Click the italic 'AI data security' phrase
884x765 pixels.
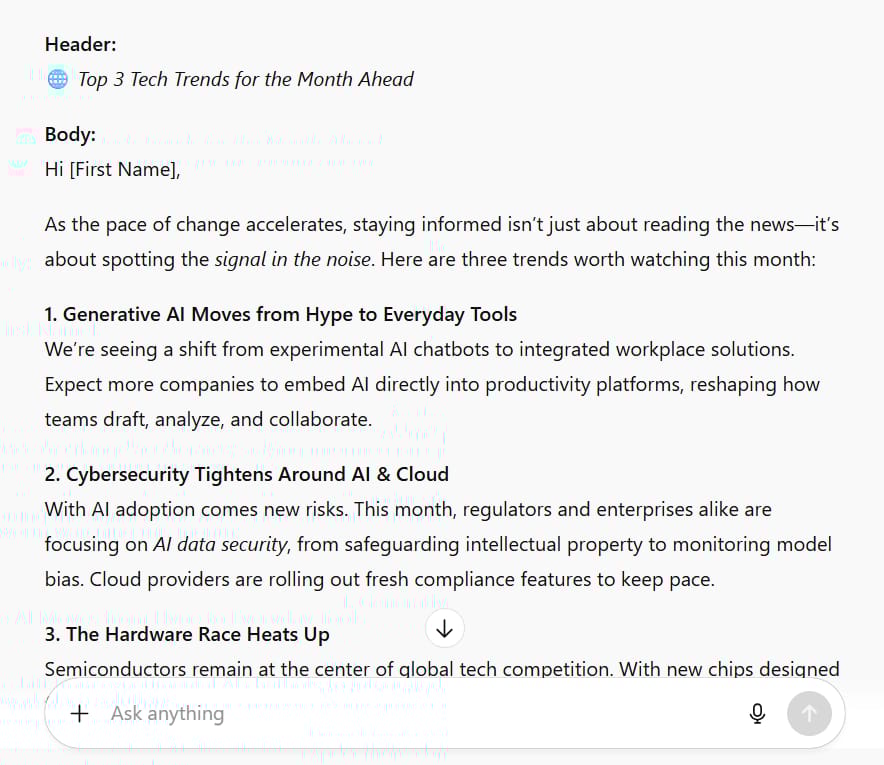coord(220,545)
